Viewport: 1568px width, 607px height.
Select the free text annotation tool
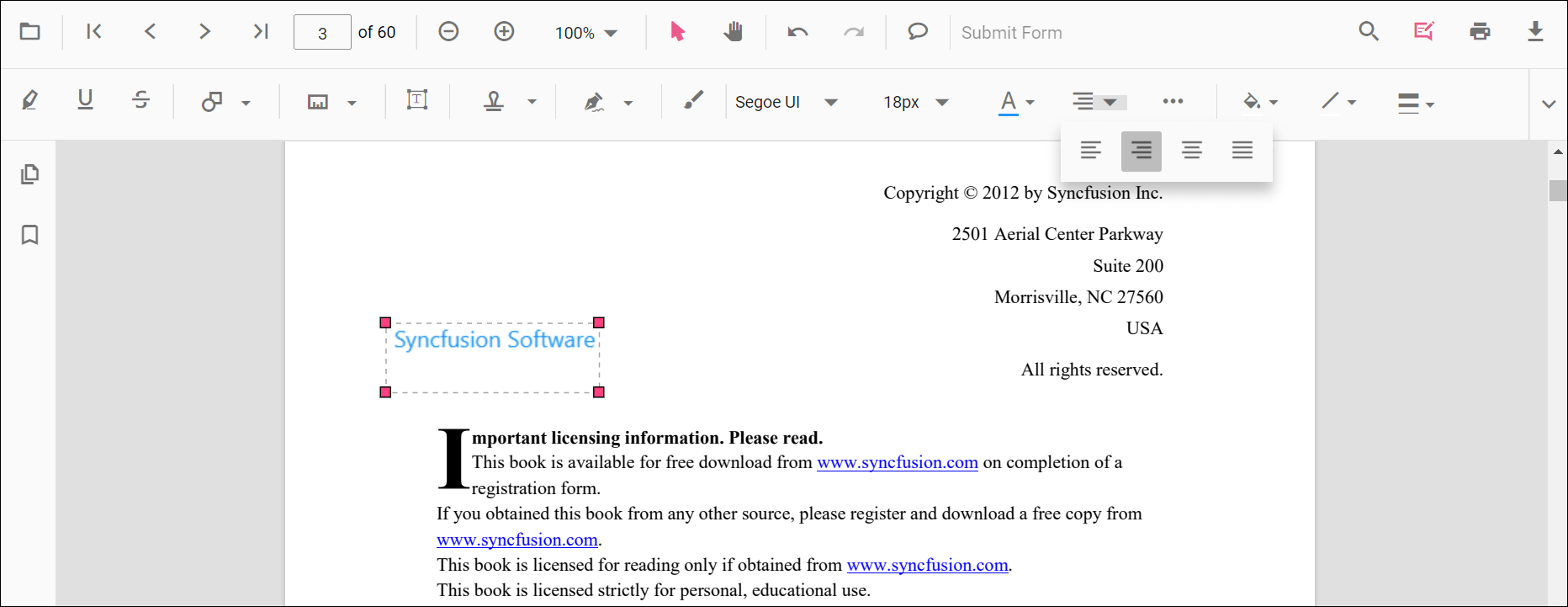[x=417, y=100]
